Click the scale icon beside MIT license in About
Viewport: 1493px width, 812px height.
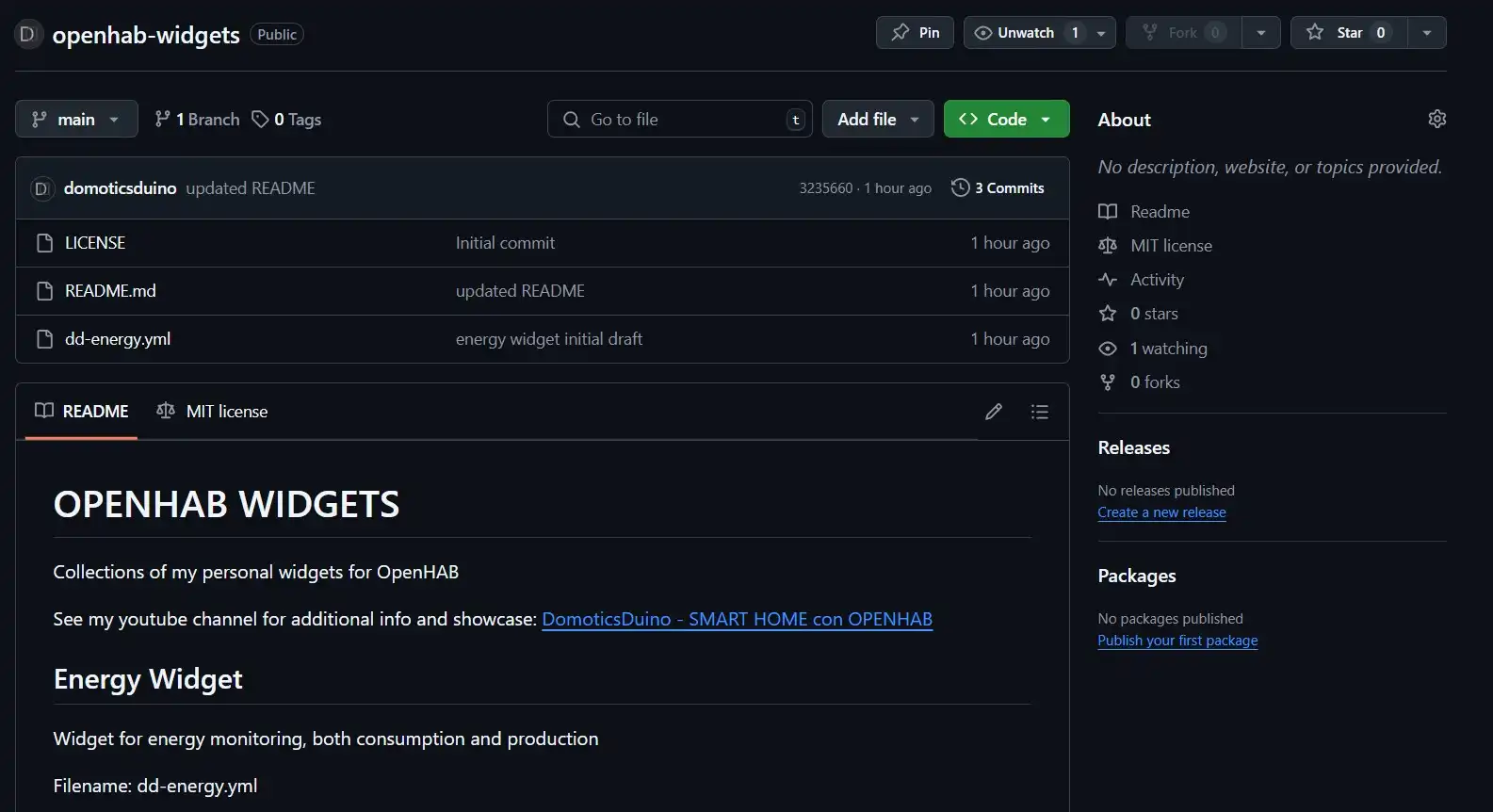(x=1108, y=246)
